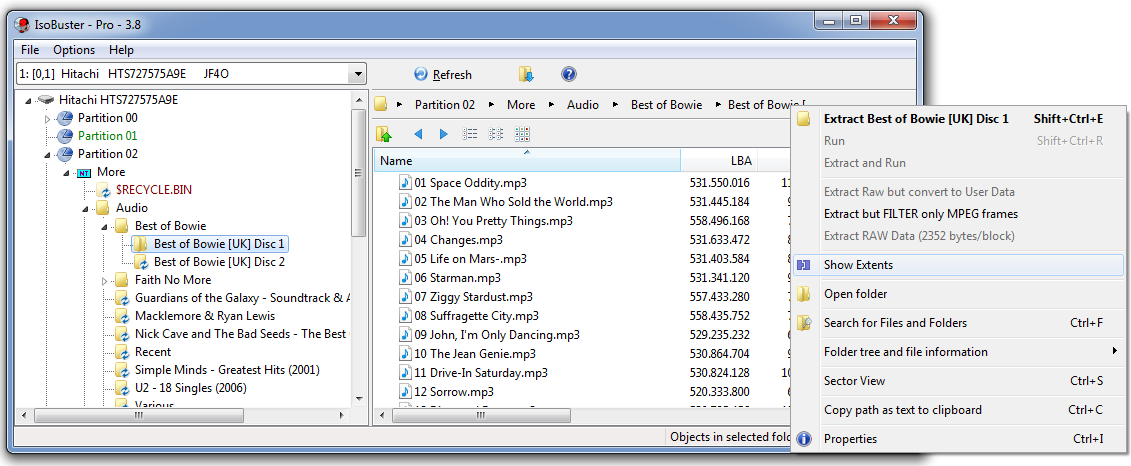Collapse the Partition 02 tree node

pos(48,154)
